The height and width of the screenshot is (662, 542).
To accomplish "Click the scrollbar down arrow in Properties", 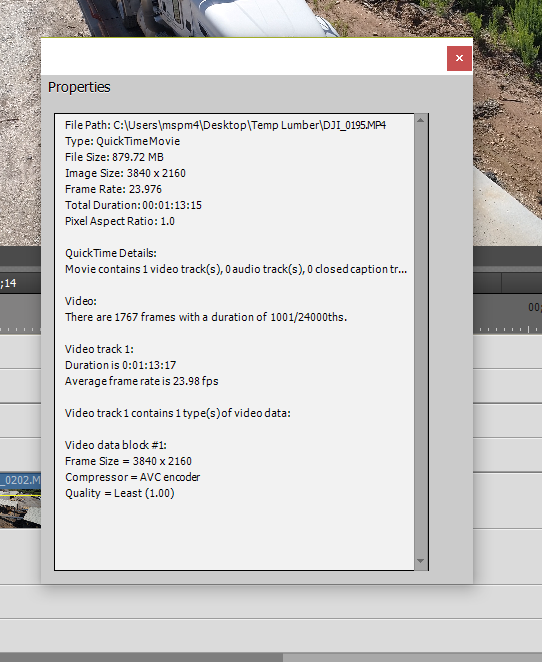I will 420,561.
